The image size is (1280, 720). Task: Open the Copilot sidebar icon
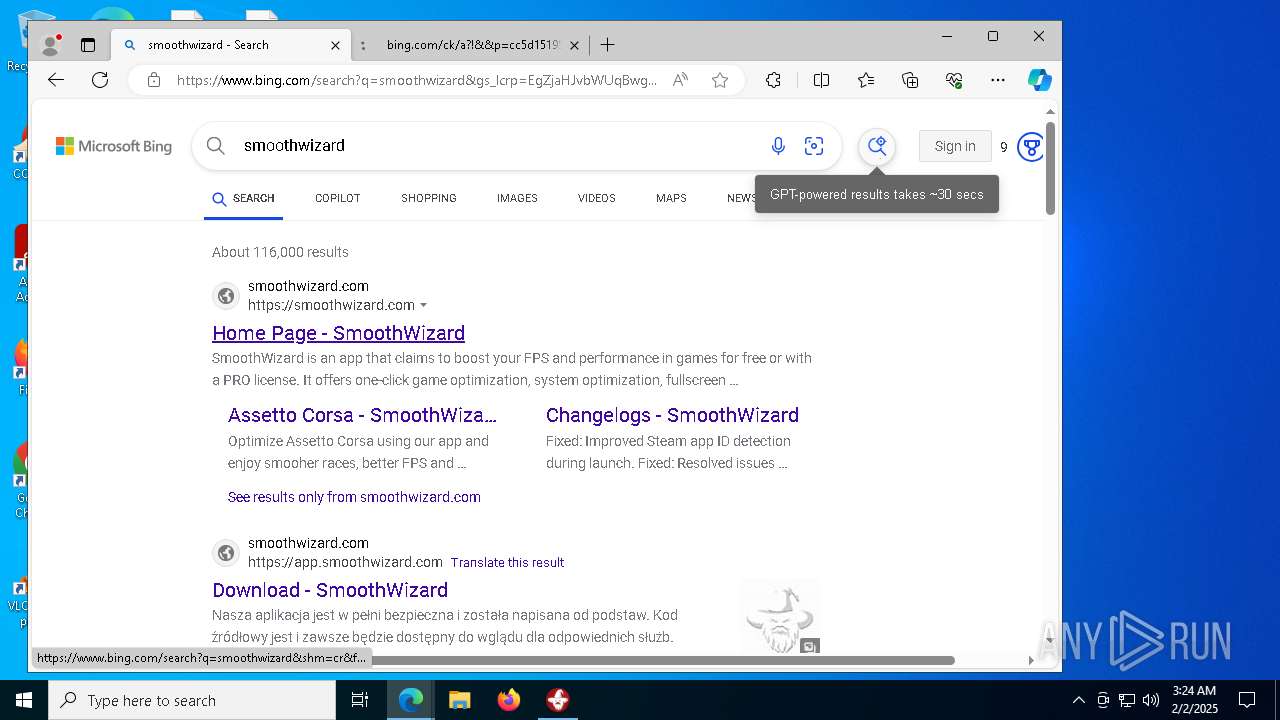pos(1039,80)
